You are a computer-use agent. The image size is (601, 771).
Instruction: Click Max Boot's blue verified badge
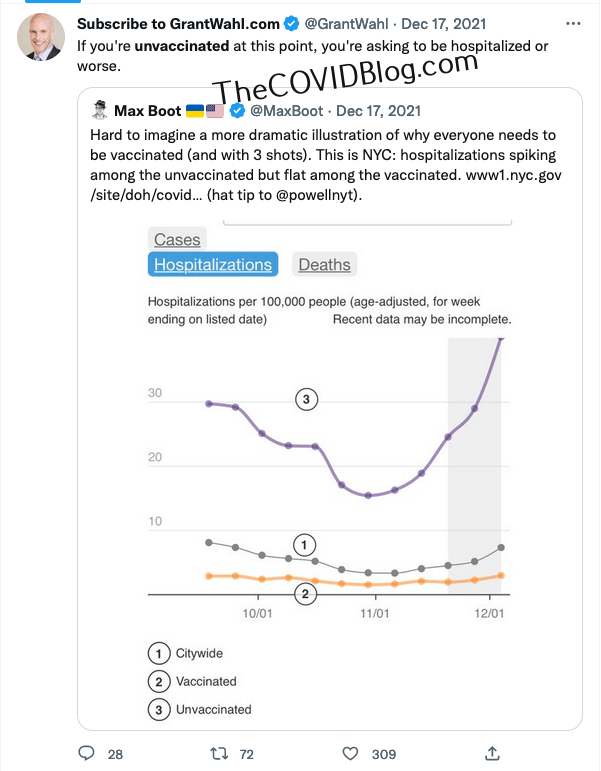[238, 110]
